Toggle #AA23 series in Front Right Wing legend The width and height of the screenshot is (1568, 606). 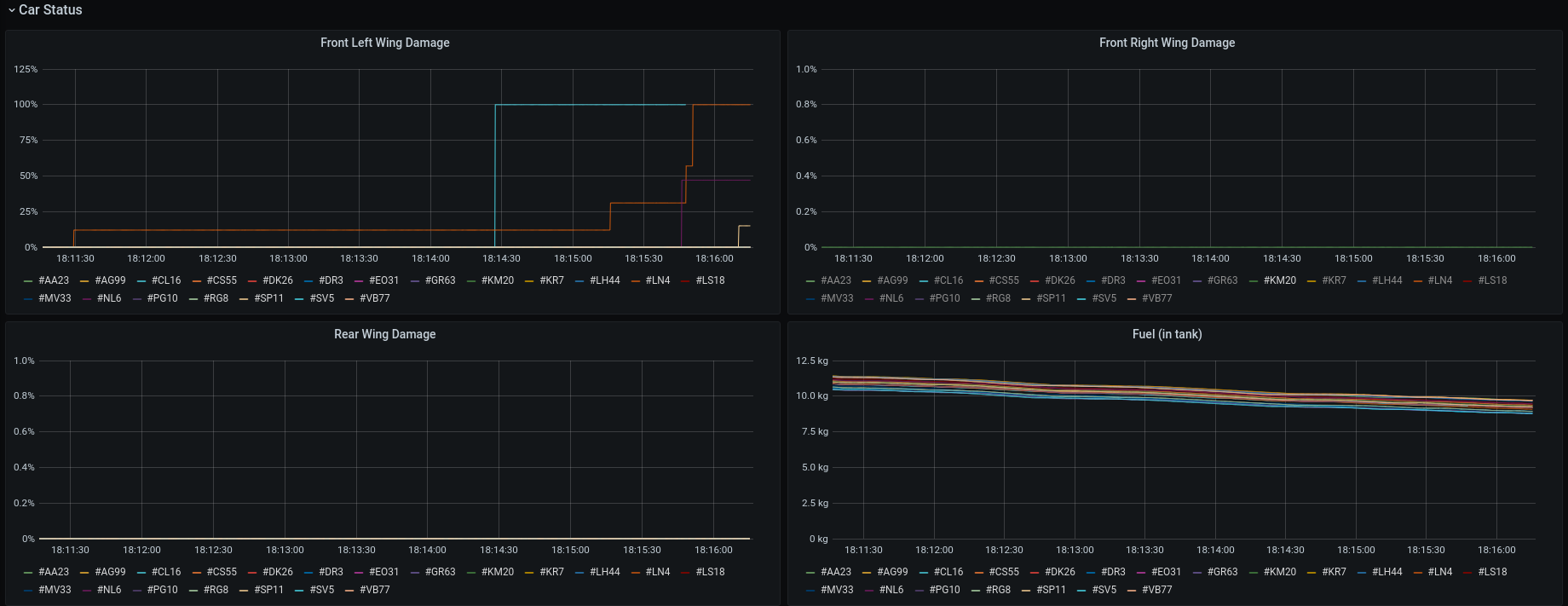836,280
